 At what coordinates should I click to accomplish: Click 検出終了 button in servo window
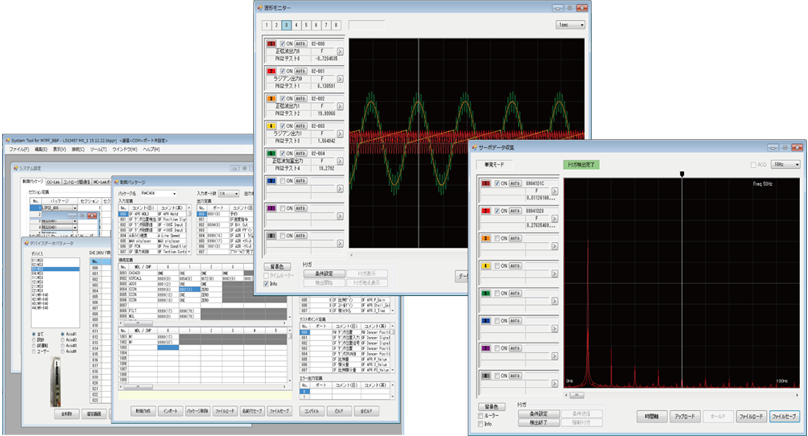538,423
